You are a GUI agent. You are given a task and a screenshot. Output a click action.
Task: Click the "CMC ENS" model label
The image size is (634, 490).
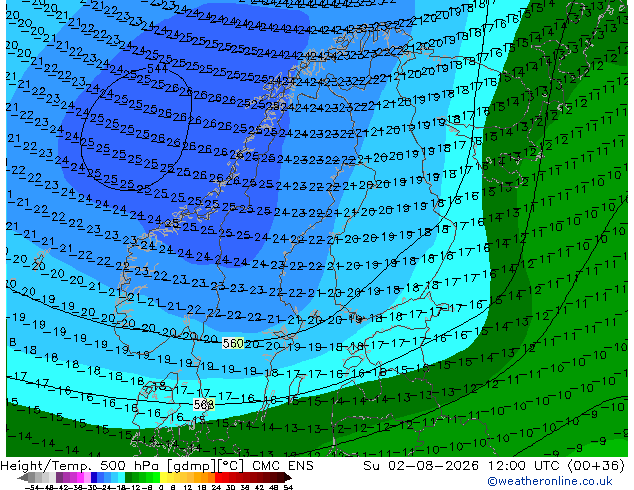[x=283, y=466]
